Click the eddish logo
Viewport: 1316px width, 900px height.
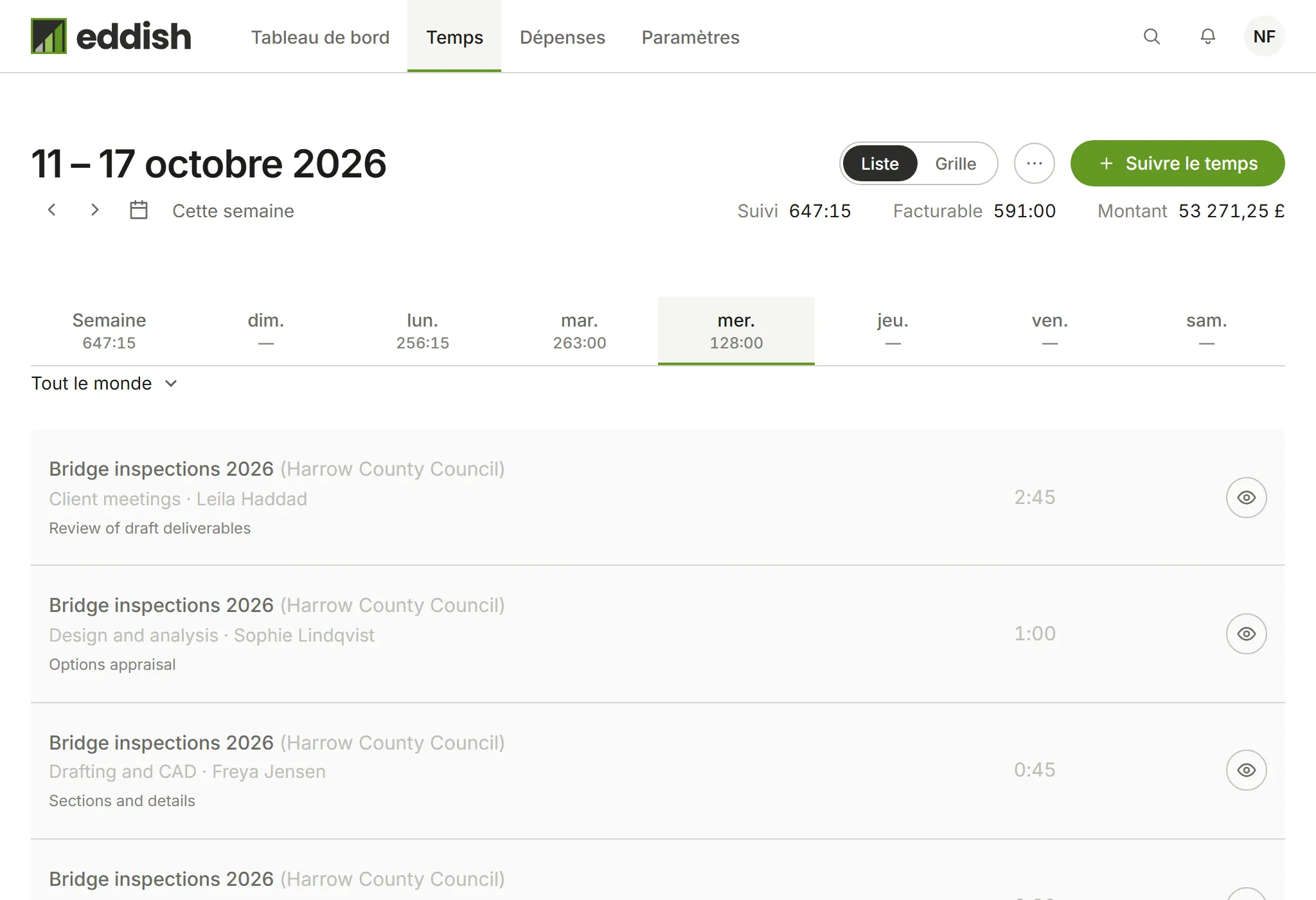[111, 36]
